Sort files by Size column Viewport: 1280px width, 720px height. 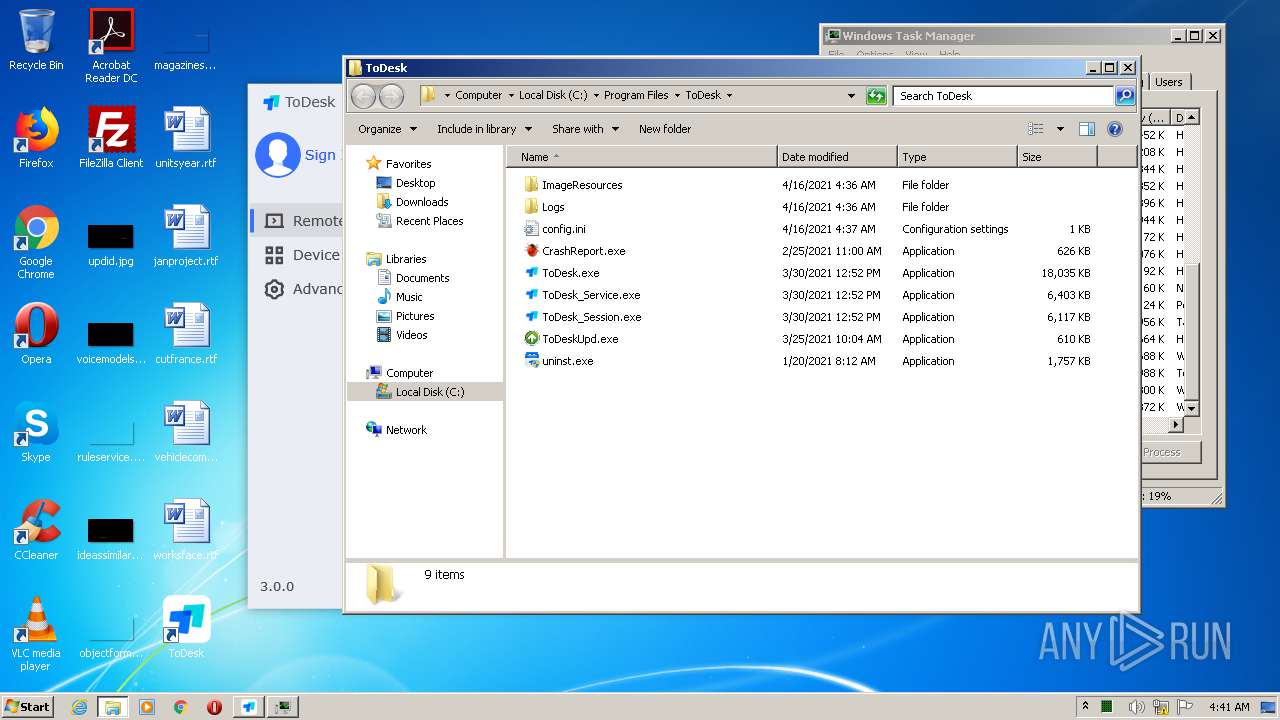coord(1057,157)
